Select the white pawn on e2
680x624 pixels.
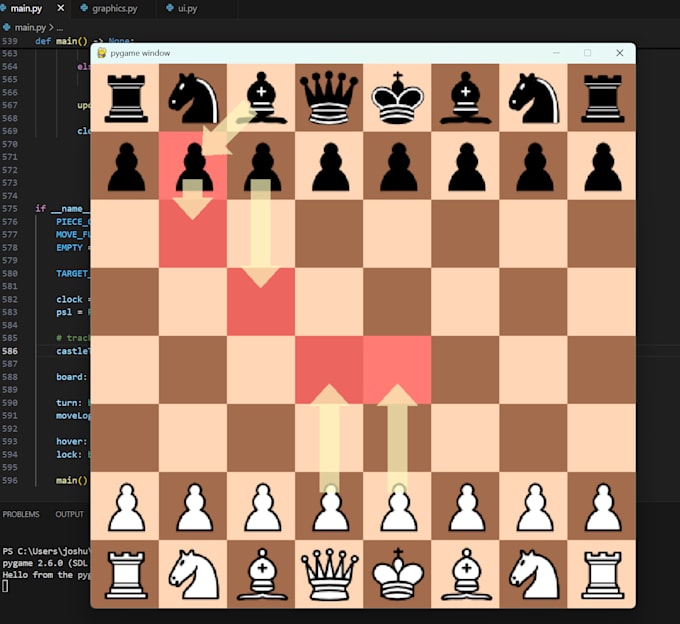398,507
